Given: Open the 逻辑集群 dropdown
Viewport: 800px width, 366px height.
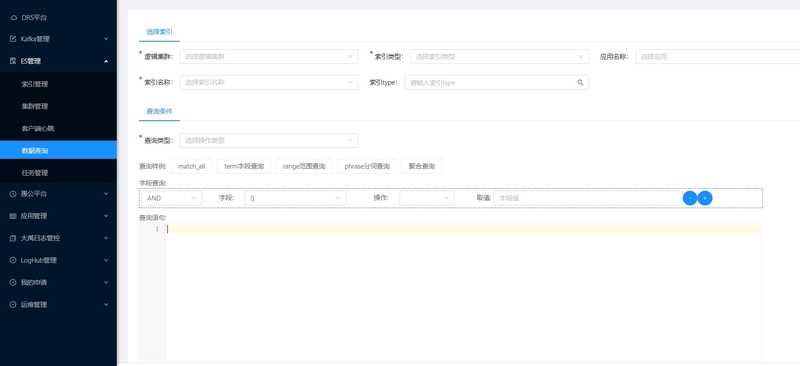Looking at the screenshot, I should [269, 57].
